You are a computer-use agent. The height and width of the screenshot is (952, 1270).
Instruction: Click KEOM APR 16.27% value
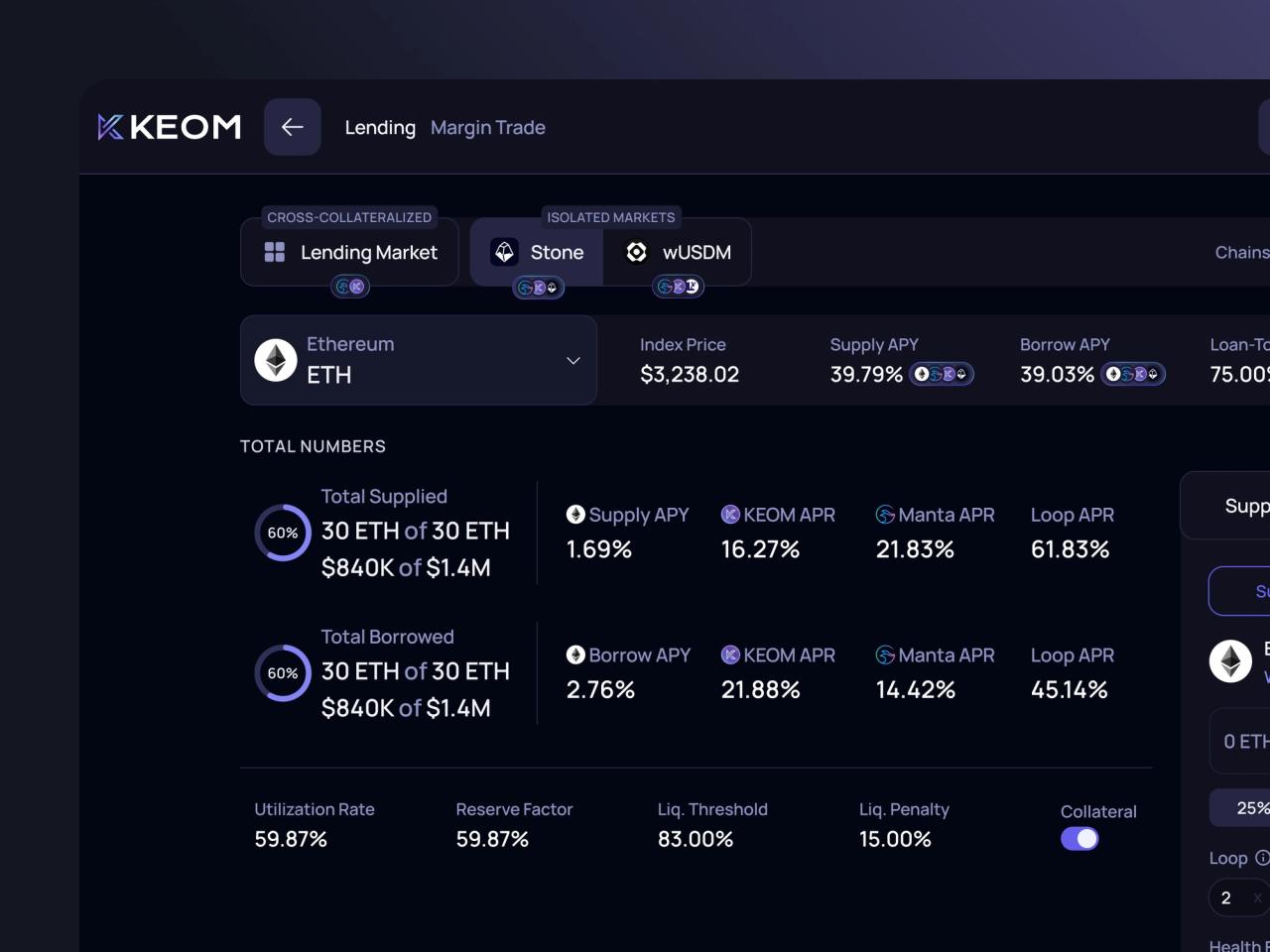(760, 549)
